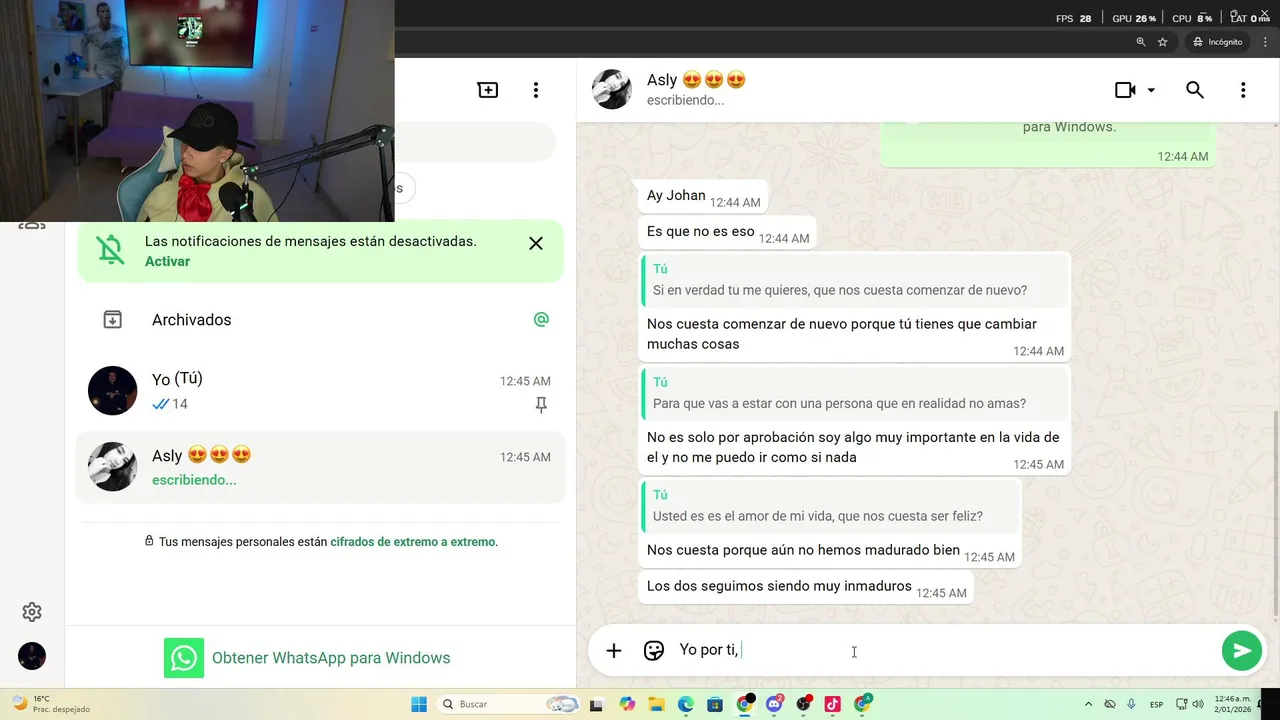Open the Archivados folder
Image resolution: width=1280 pixels, height=720 pixels.
(320, 320)
